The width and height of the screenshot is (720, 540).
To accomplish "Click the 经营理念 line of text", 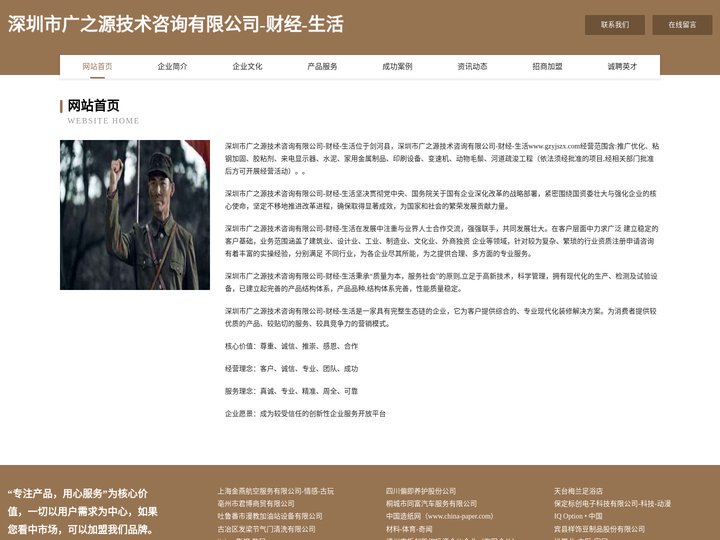I will 292,369.
